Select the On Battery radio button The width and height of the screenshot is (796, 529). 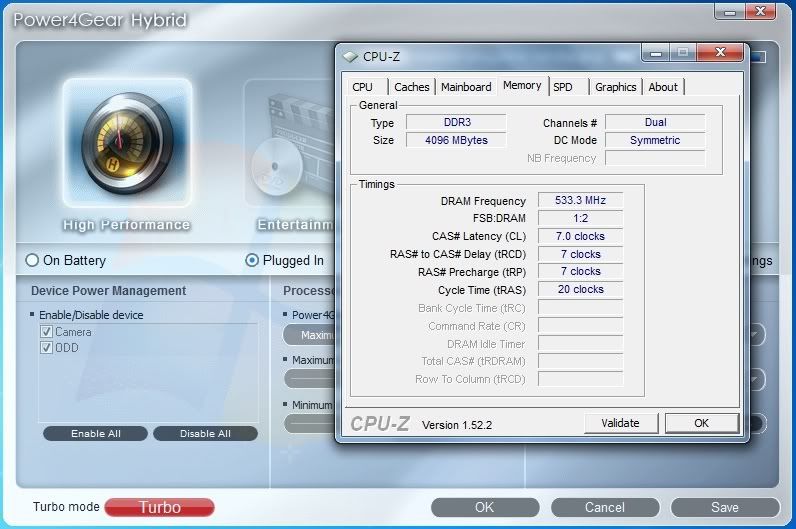pyautogui.click(x=32, y=260)
